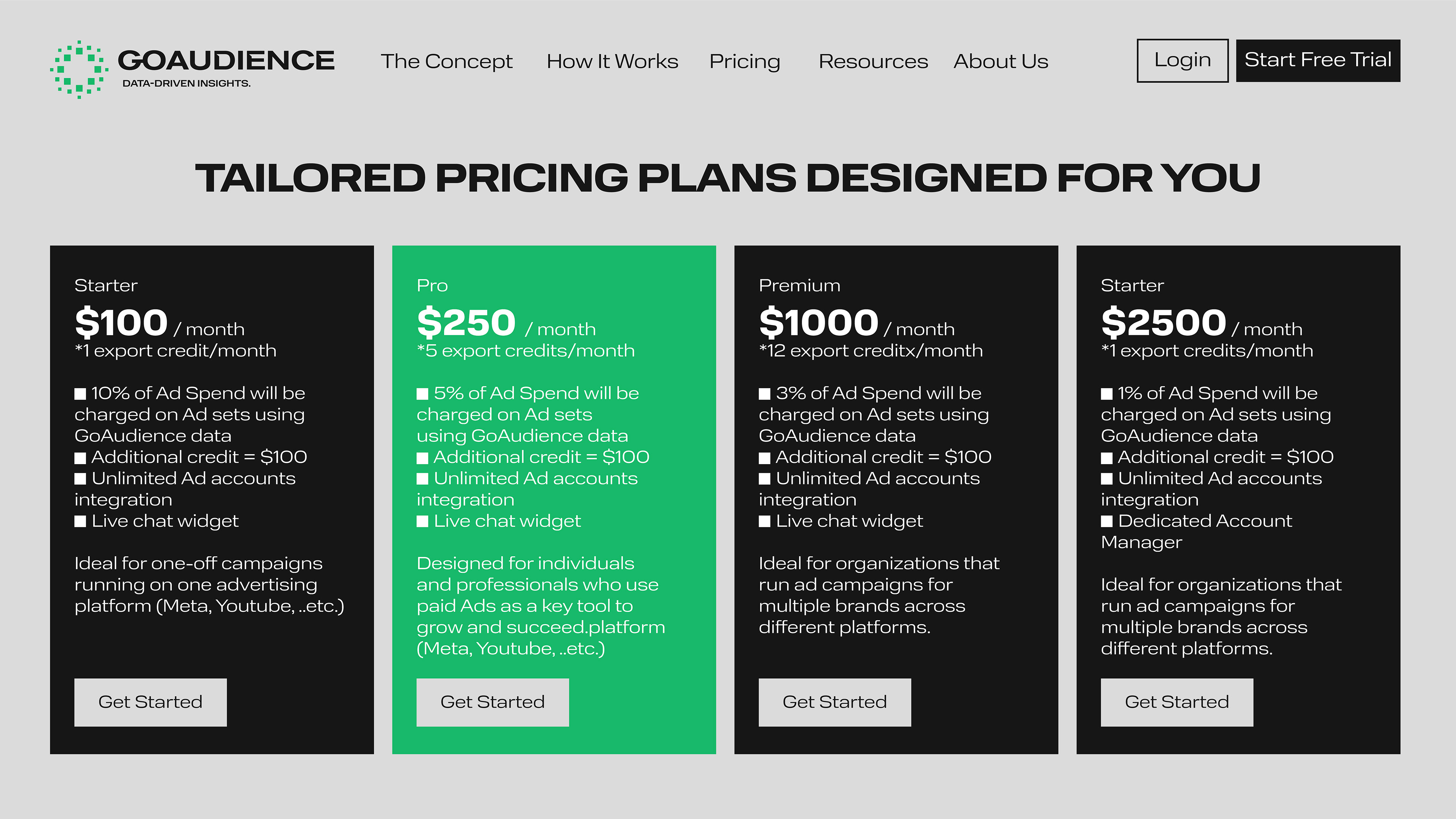The image size is (1456, 819).
Task: Open the Resources navigation item
Action: [x=873, y=61]
